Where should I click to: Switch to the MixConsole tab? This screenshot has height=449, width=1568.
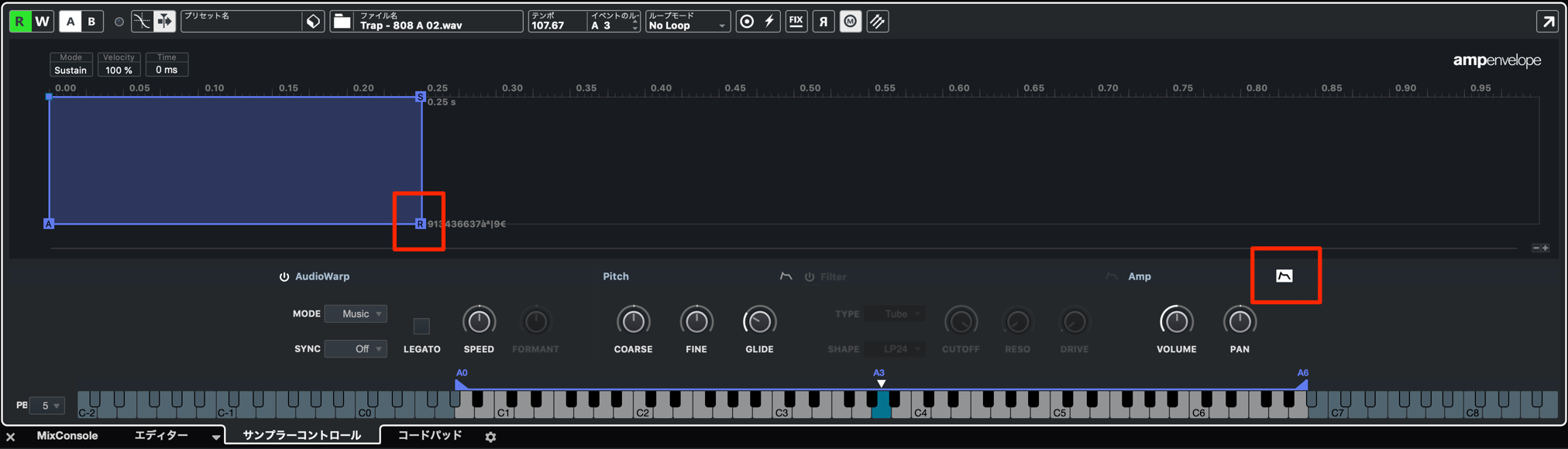(x=67, y=436)
